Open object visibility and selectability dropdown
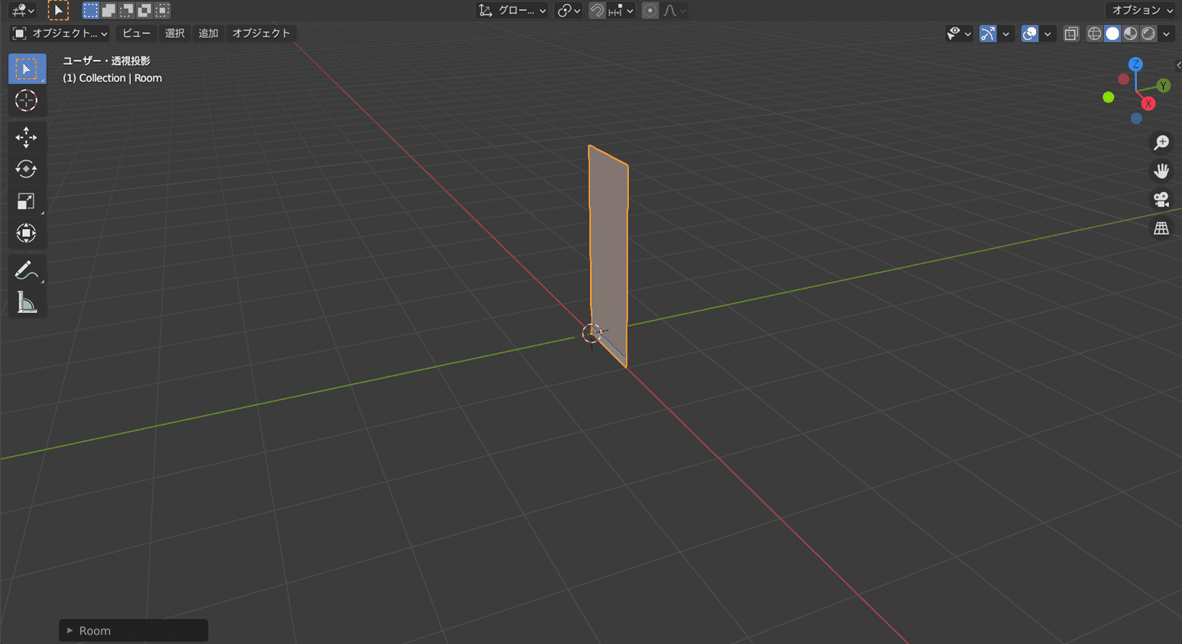This screenshot has width=1182, height=644. (x=959, y=33)
